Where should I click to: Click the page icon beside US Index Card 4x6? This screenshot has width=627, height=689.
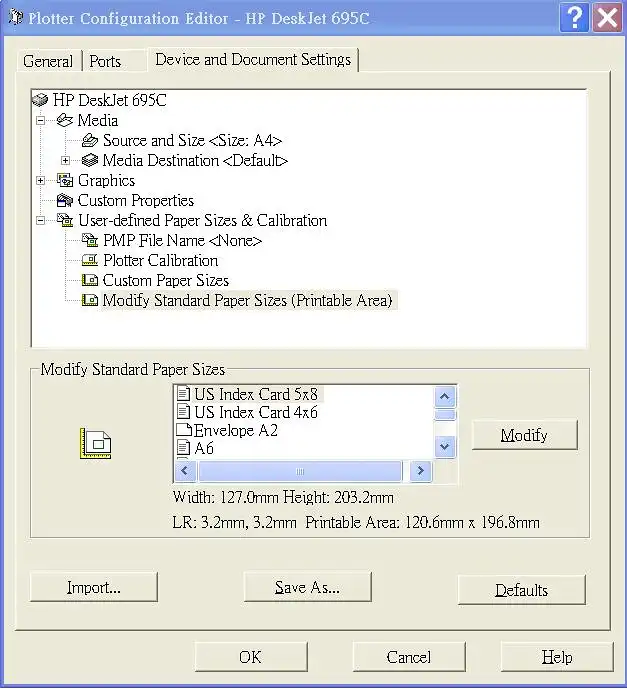[x=183, y=412]
